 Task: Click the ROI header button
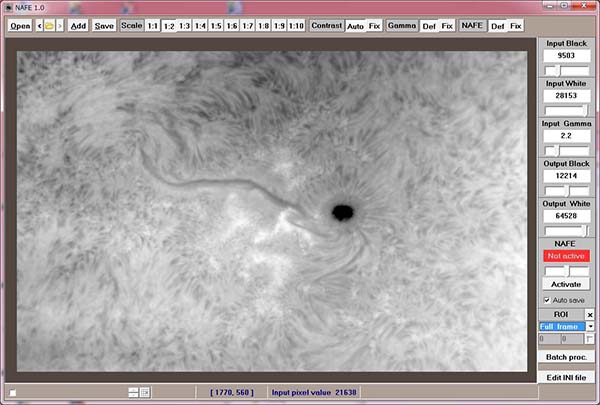click(561, 314)
